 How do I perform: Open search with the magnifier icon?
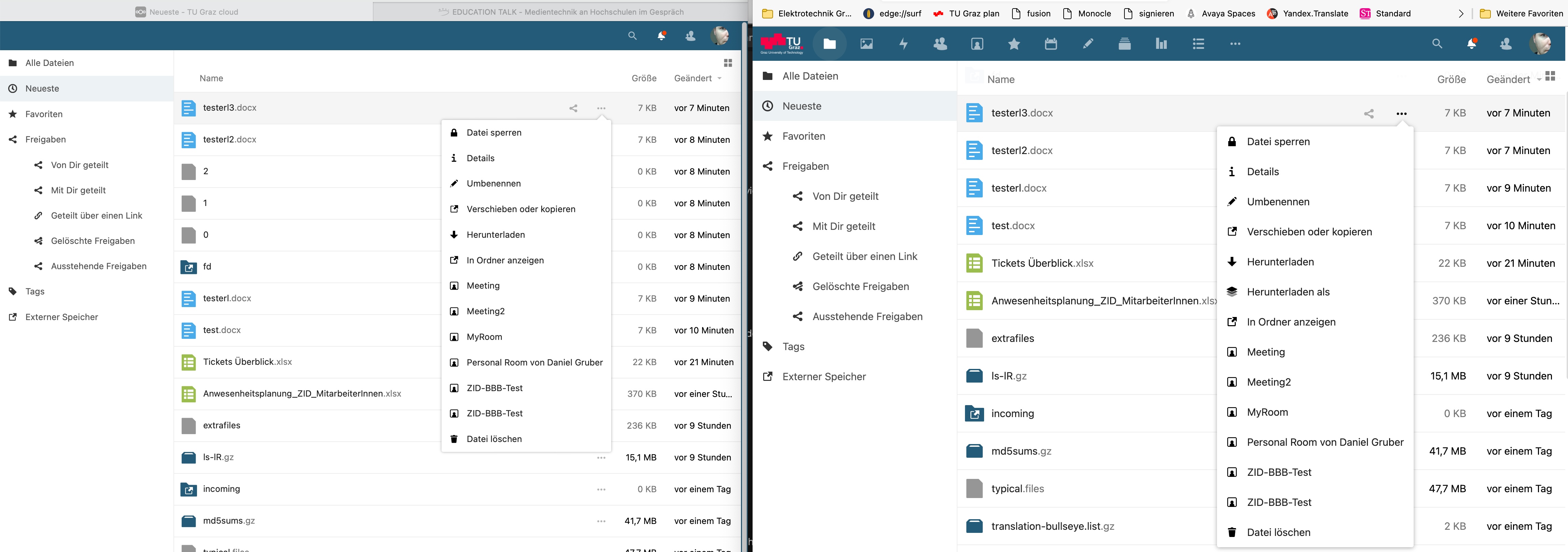[x=1437, y=43]
